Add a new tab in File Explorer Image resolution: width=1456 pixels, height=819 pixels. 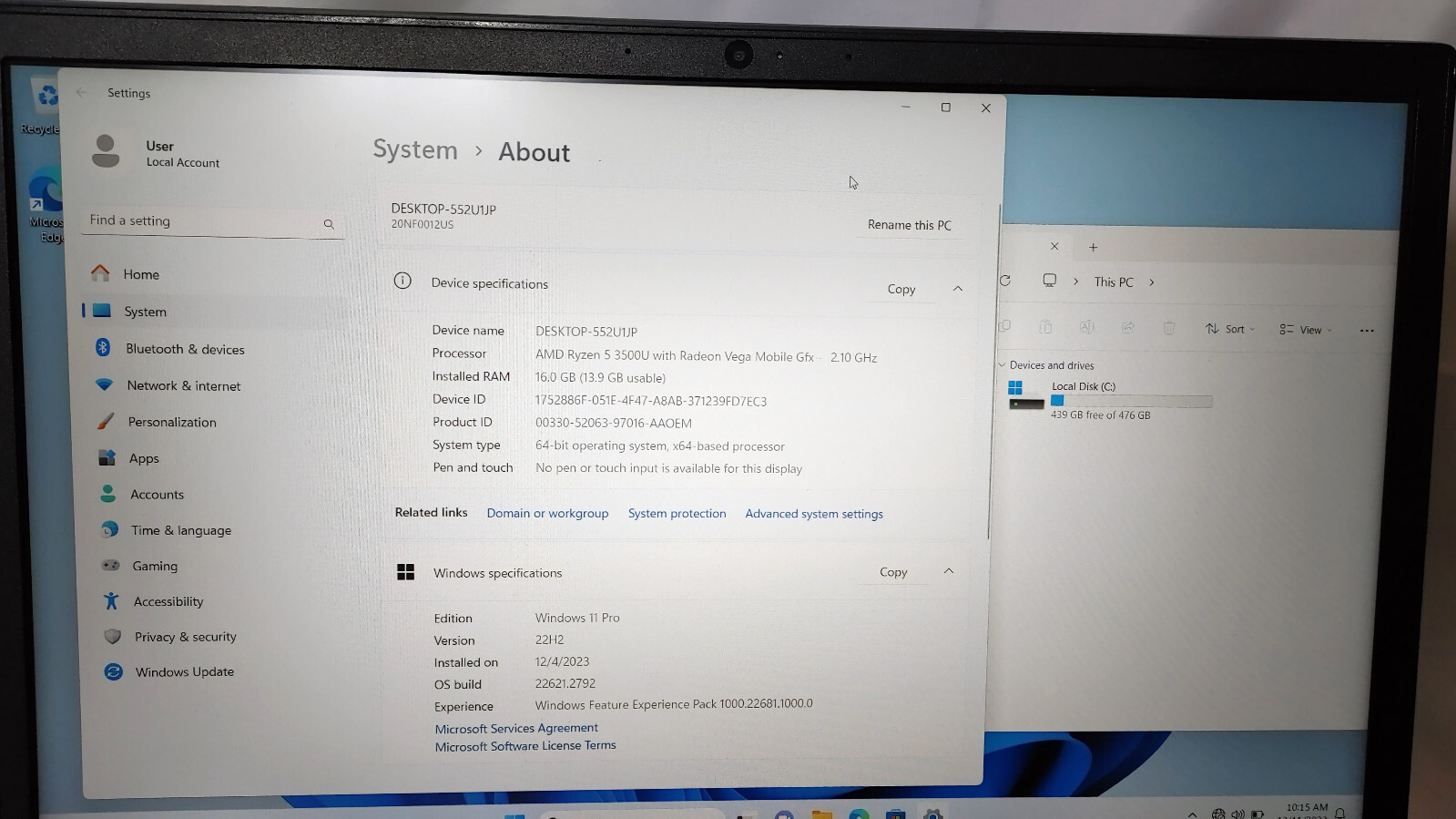coord(1094,247)
